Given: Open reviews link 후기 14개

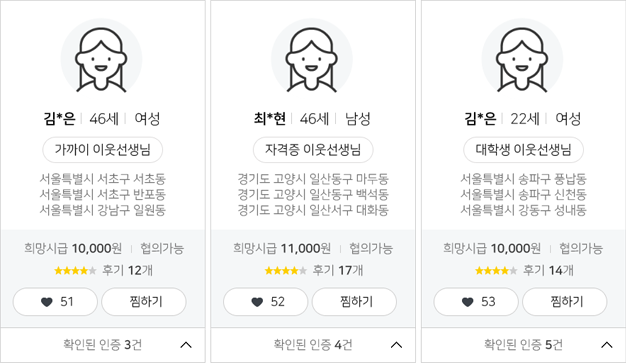Looking at the screenshot, I should pos(548,270).
